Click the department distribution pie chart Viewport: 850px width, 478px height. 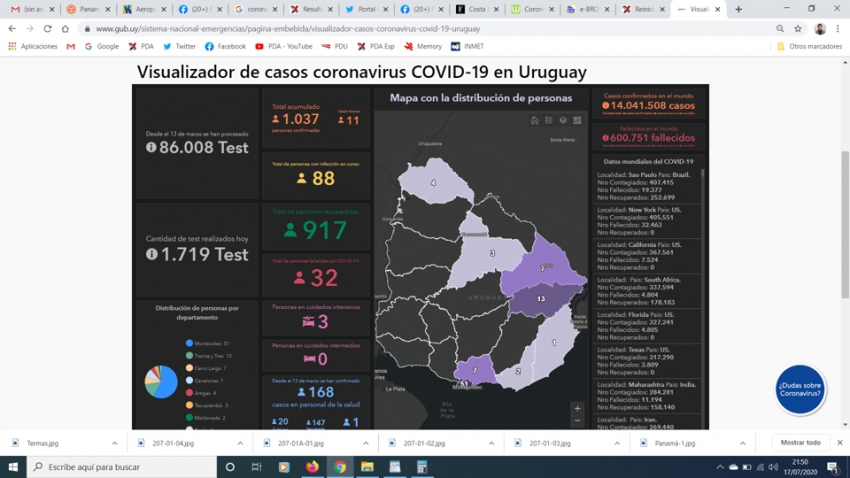point(161,382)
